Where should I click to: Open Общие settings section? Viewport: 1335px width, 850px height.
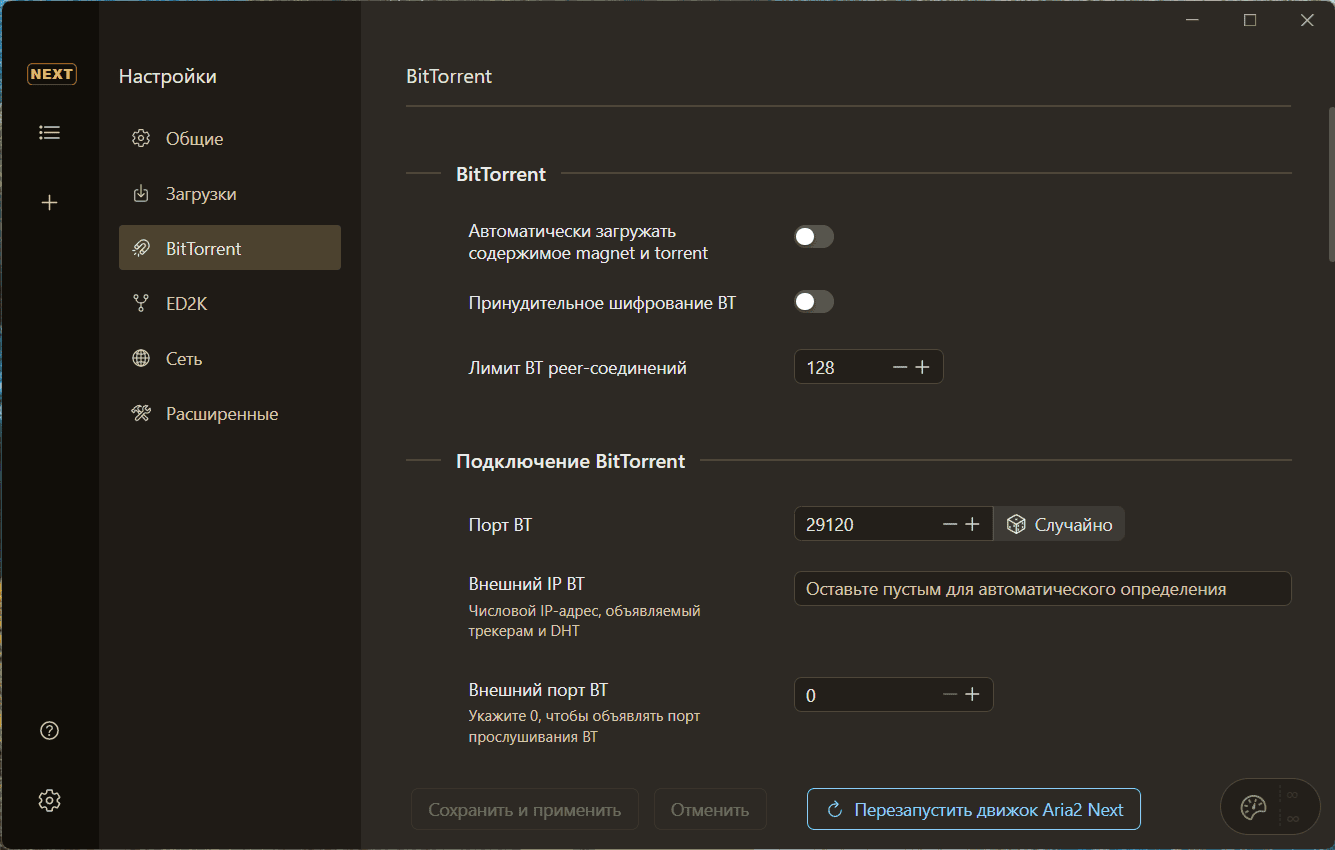(x=230, y=139)
